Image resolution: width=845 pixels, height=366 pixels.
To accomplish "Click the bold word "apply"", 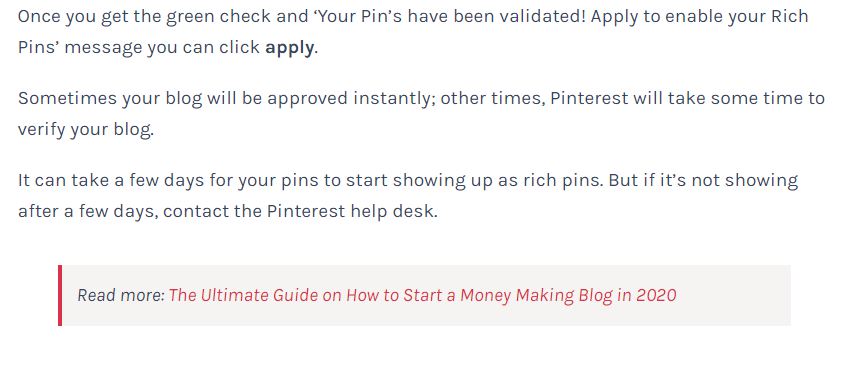I will pos(289,47).
